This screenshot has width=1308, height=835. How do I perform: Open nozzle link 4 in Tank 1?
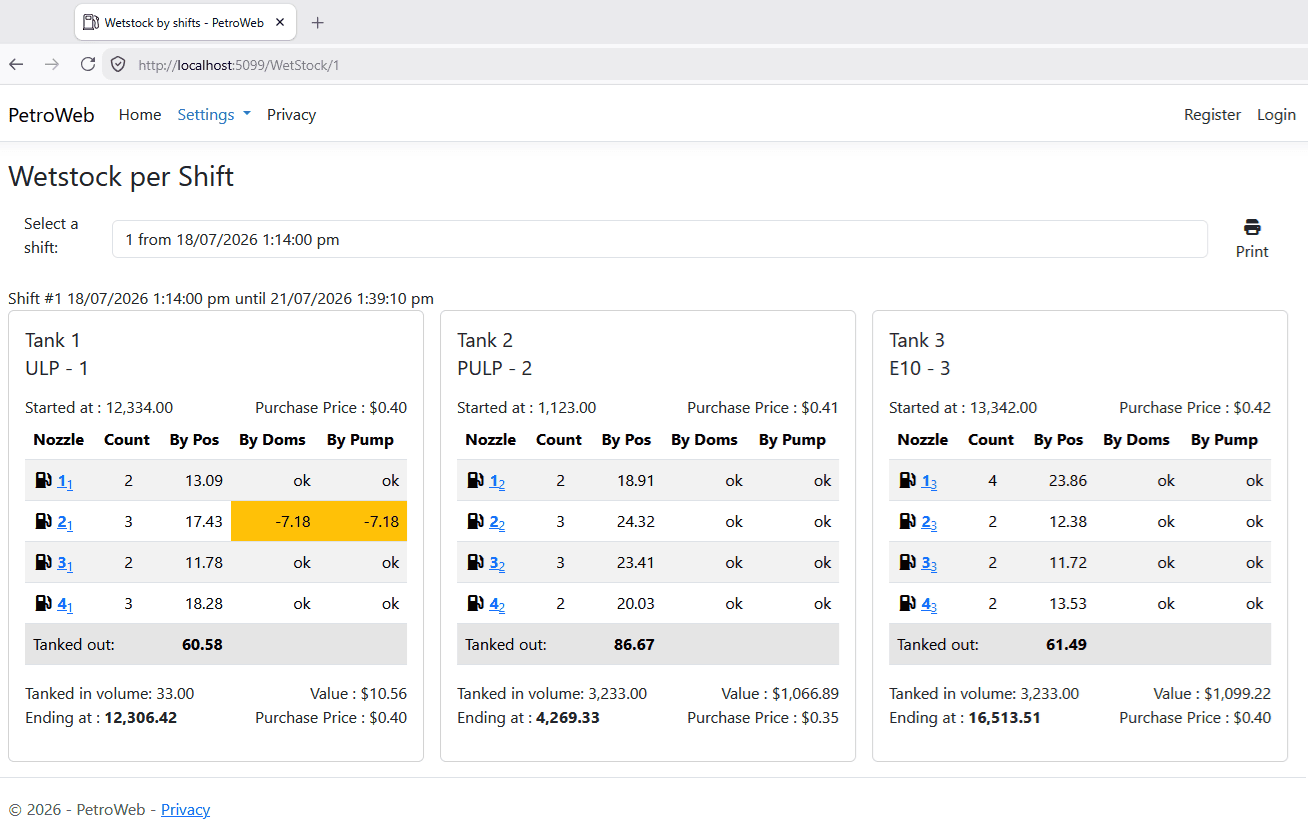(x=65, y=605)
